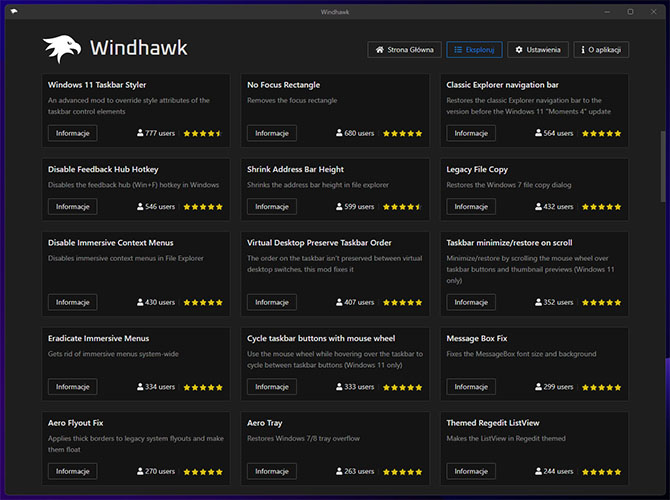Image resolution: width=670 pixels, height=500 pixels.
Task: Click star rating of Windows 11 Taskbar Styler
Action: 203,133
